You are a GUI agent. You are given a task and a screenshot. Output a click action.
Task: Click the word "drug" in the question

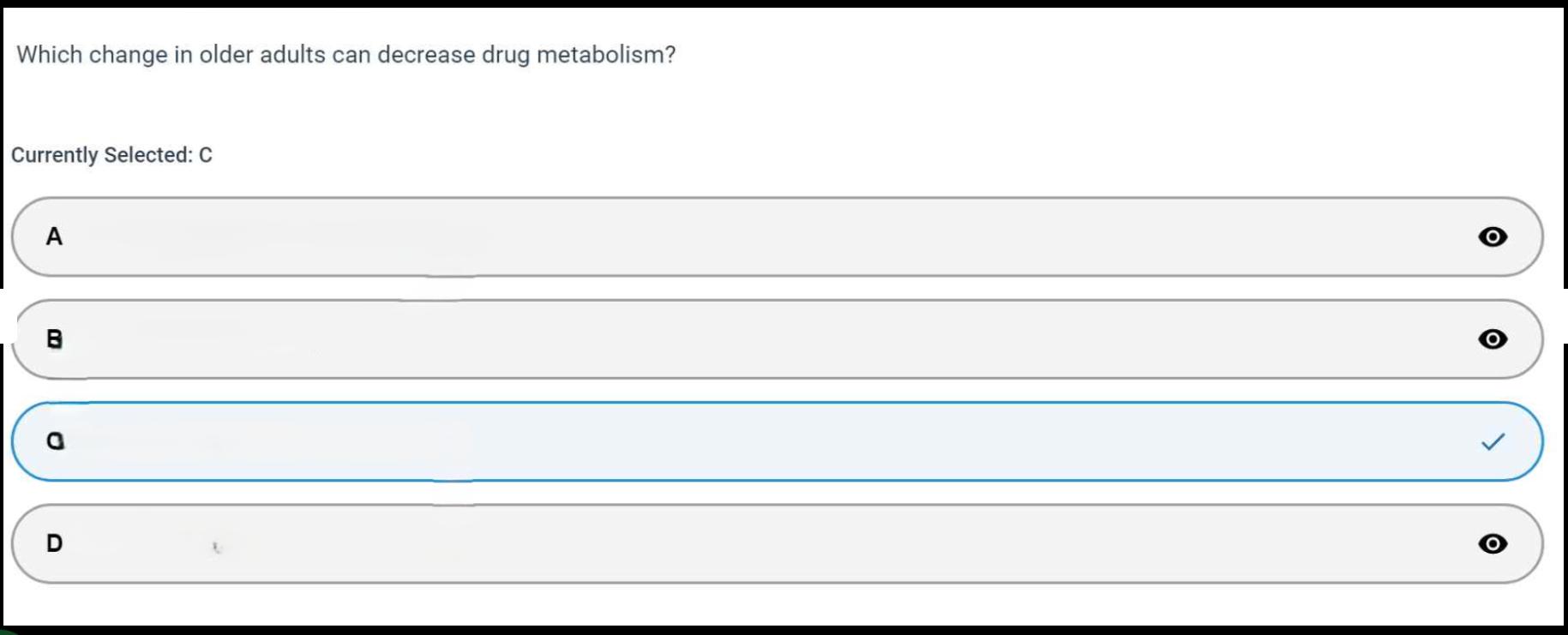505,55
